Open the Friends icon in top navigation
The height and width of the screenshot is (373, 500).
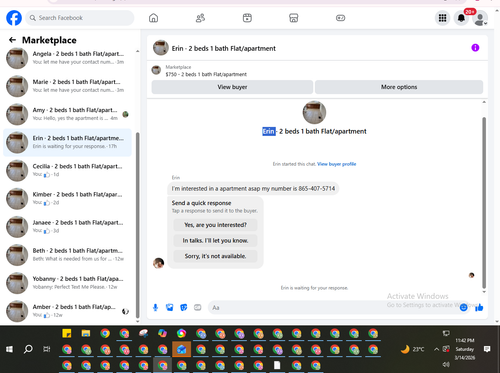point(200,18)
